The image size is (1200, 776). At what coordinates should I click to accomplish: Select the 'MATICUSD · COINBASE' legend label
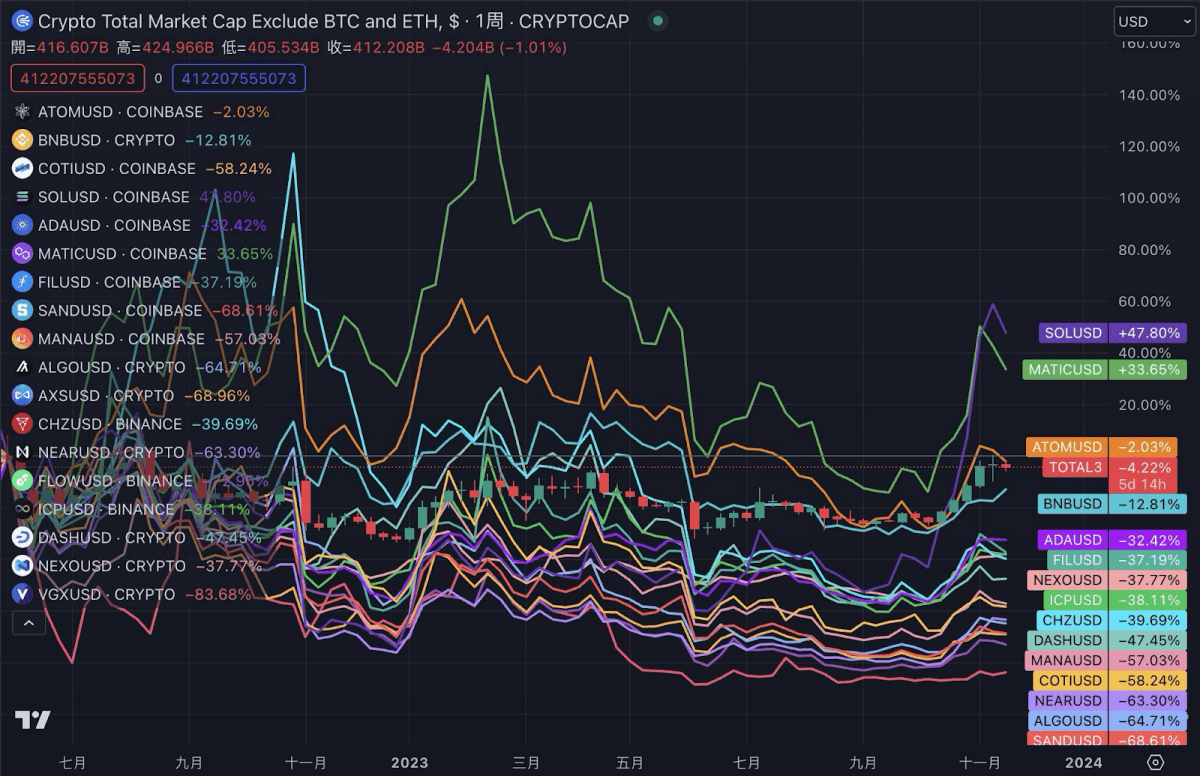[122, 254]
